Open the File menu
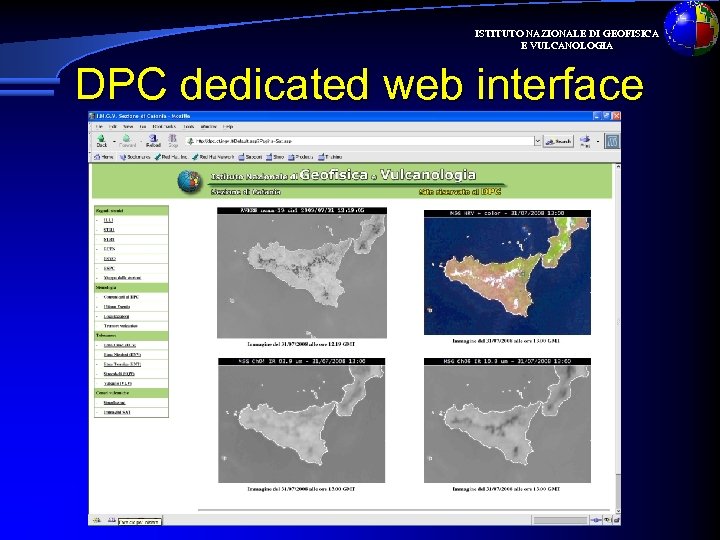Viewport: 720px width, 540px height. (99, 126)
